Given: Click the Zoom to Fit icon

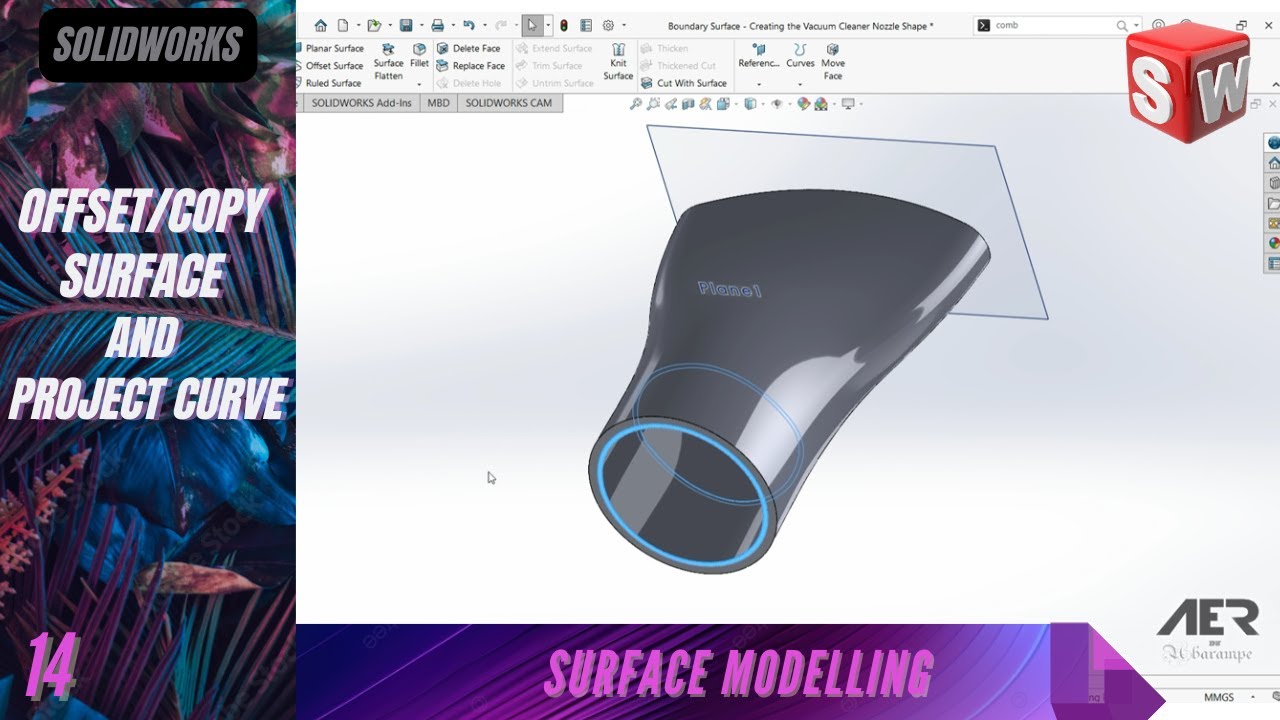Looking at the screenshot, I should pyautogui.click(x=635, y=104).
